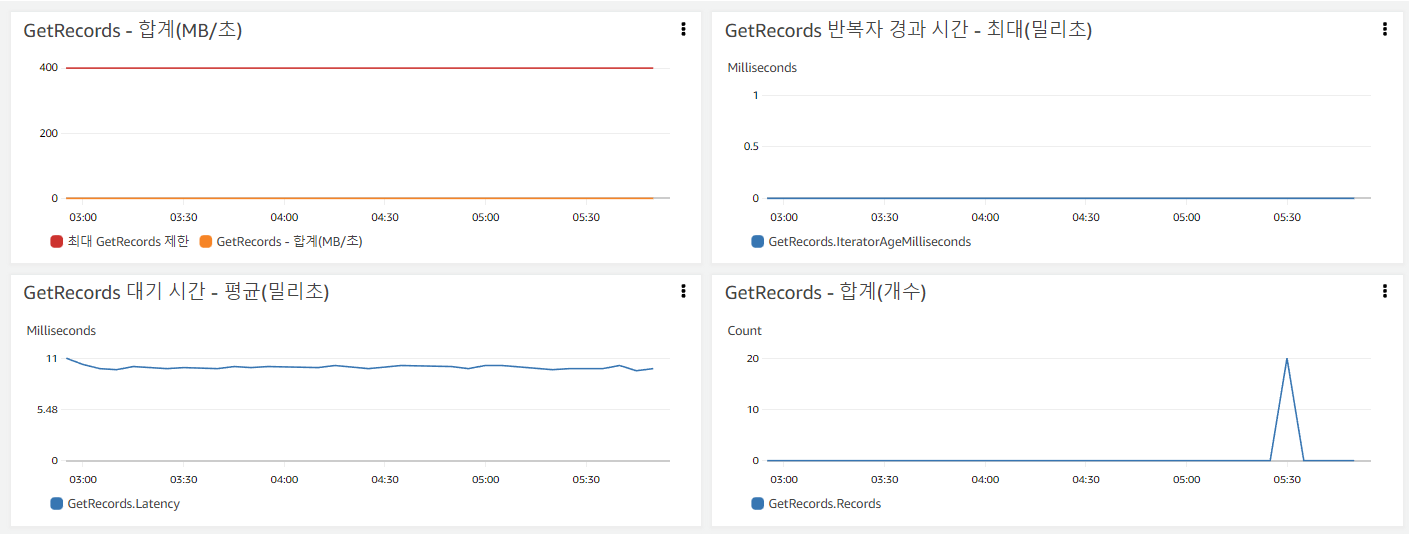Click the orange GetRecords 합계(MB/초) legend swatch

[206, 241]
